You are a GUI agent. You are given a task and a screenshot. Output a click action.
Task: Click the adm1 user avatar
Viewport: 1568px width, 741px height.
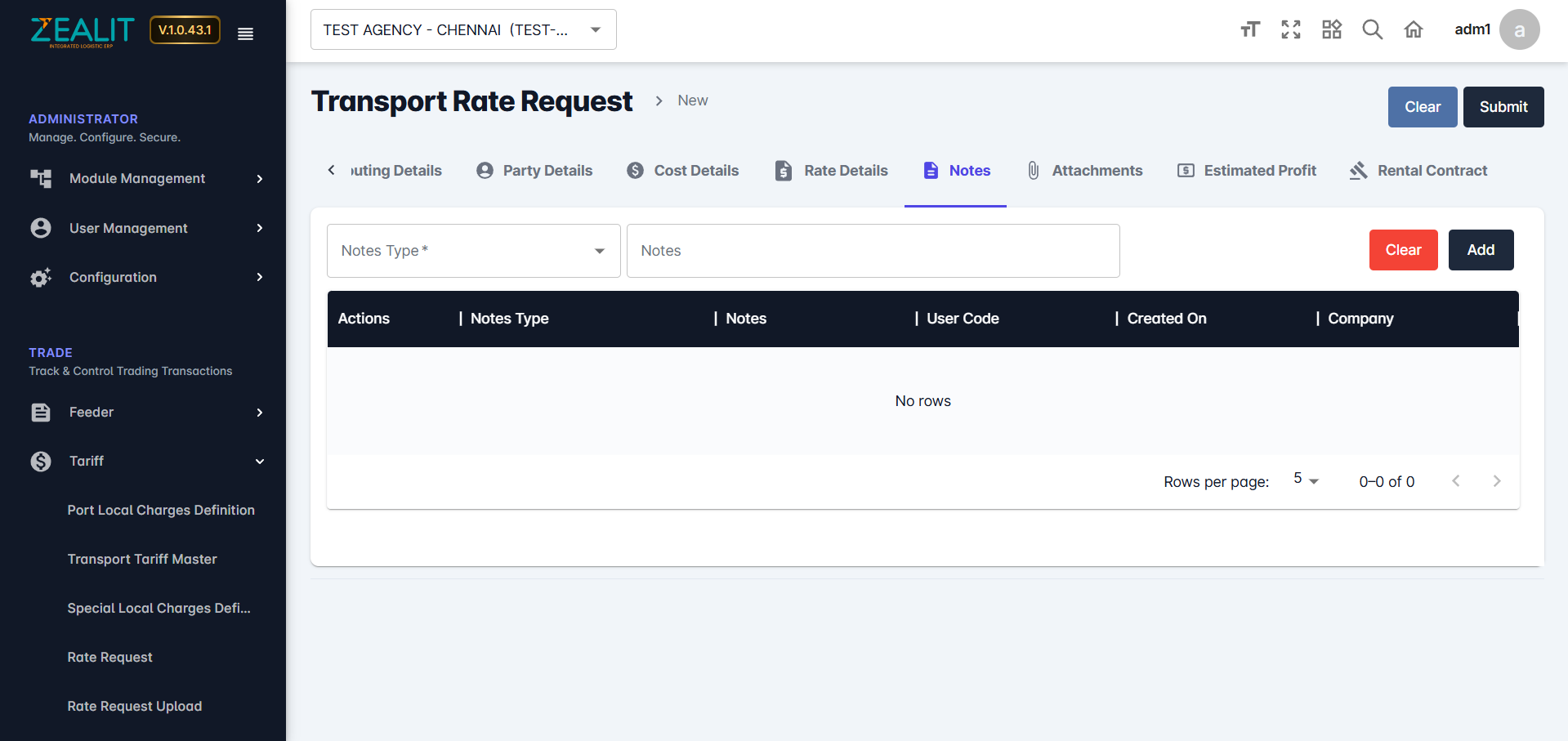click(x=1518, y=30)
